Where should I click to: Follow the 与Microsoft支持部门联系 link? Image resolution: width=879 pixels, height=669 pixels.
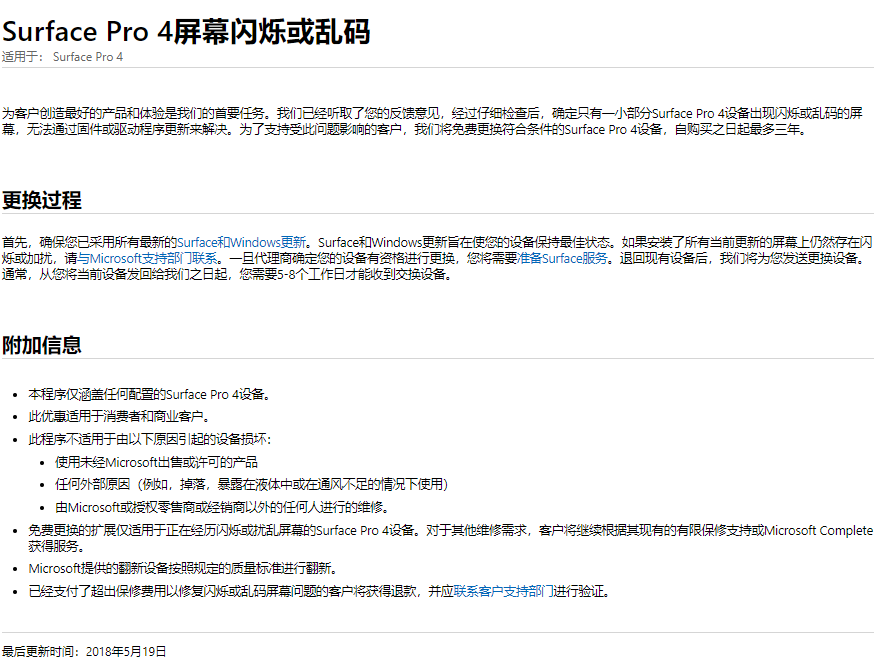click(x=147, y=258)
